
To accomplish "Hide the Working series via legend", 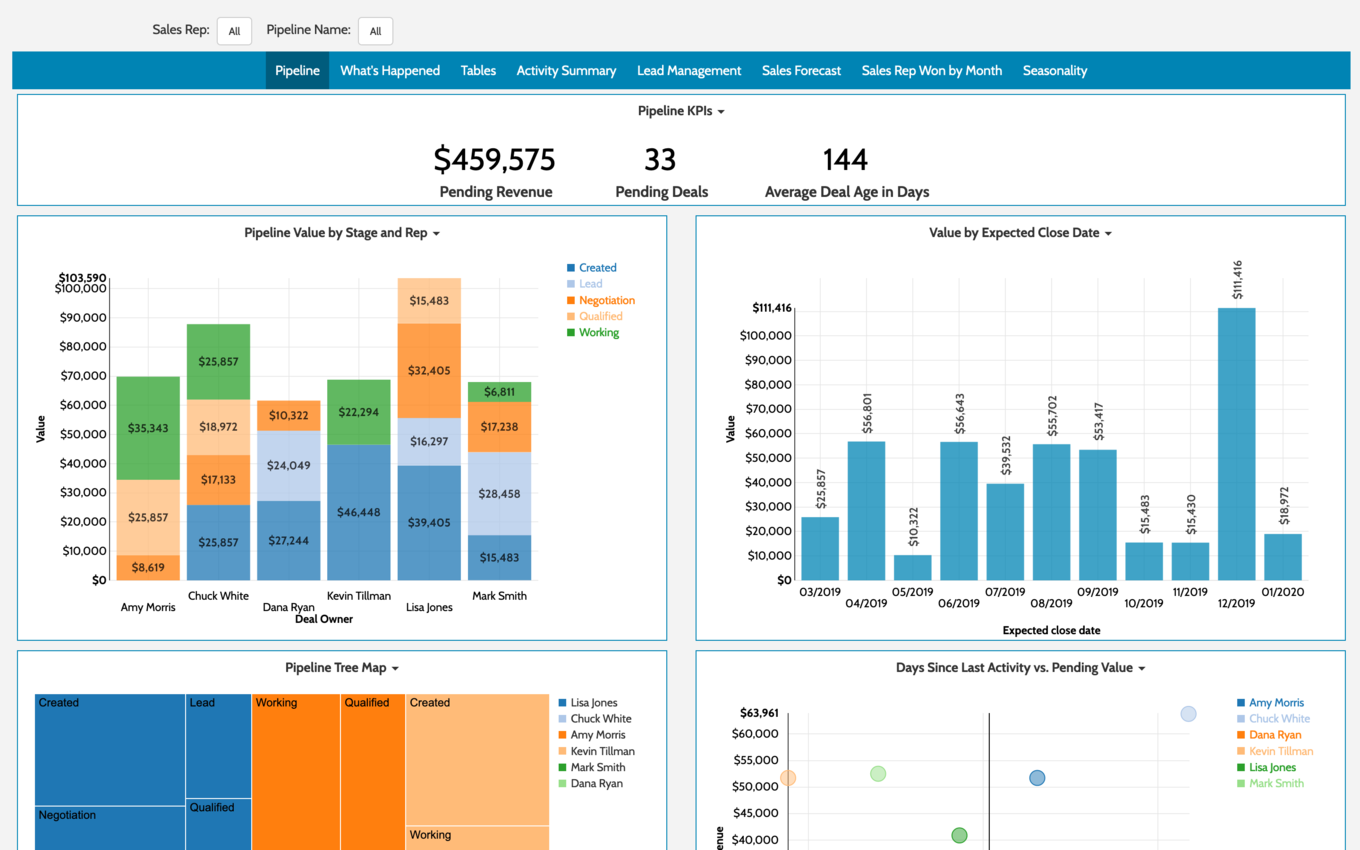I will pos(598,333).
